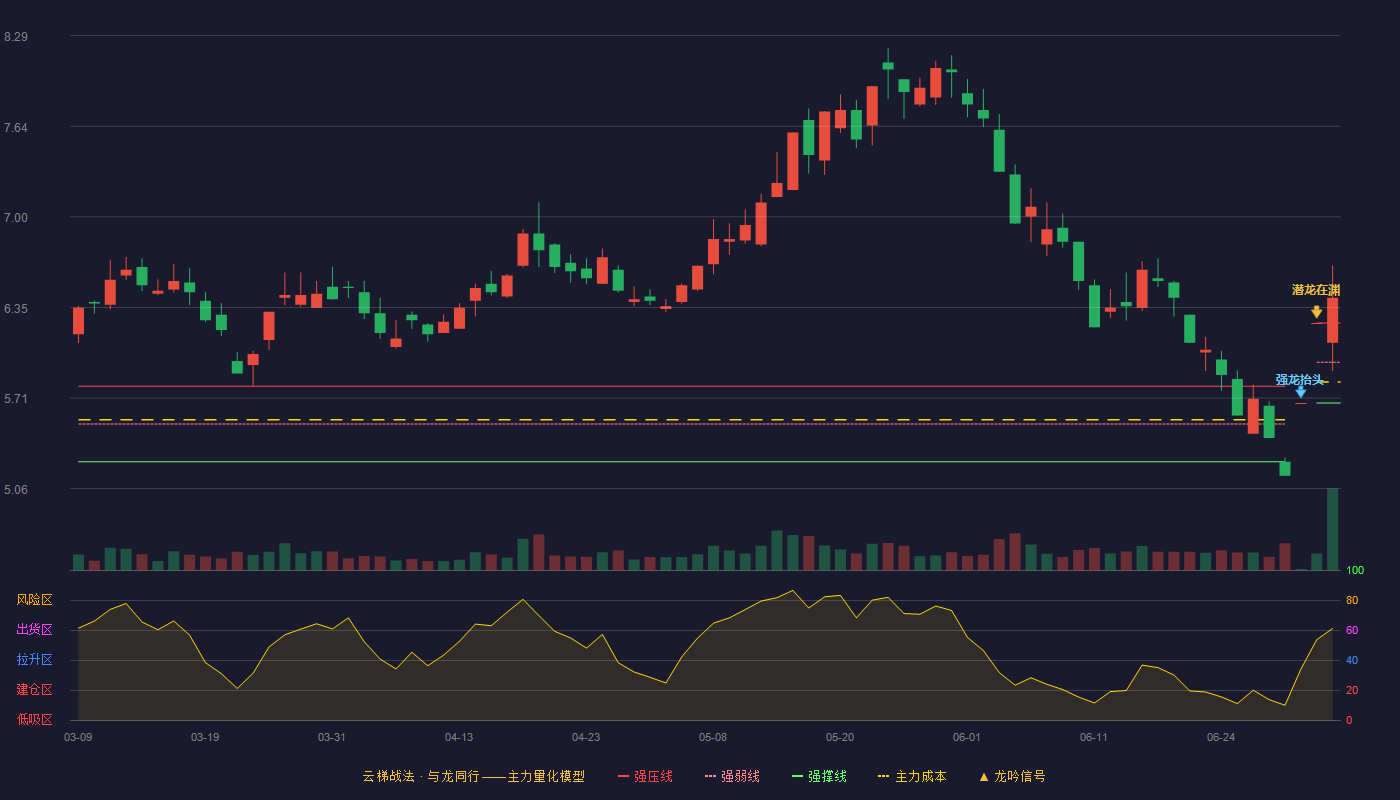Click the 03-31 date label
Screen dimensions: 1400x800
click(332, 737)
